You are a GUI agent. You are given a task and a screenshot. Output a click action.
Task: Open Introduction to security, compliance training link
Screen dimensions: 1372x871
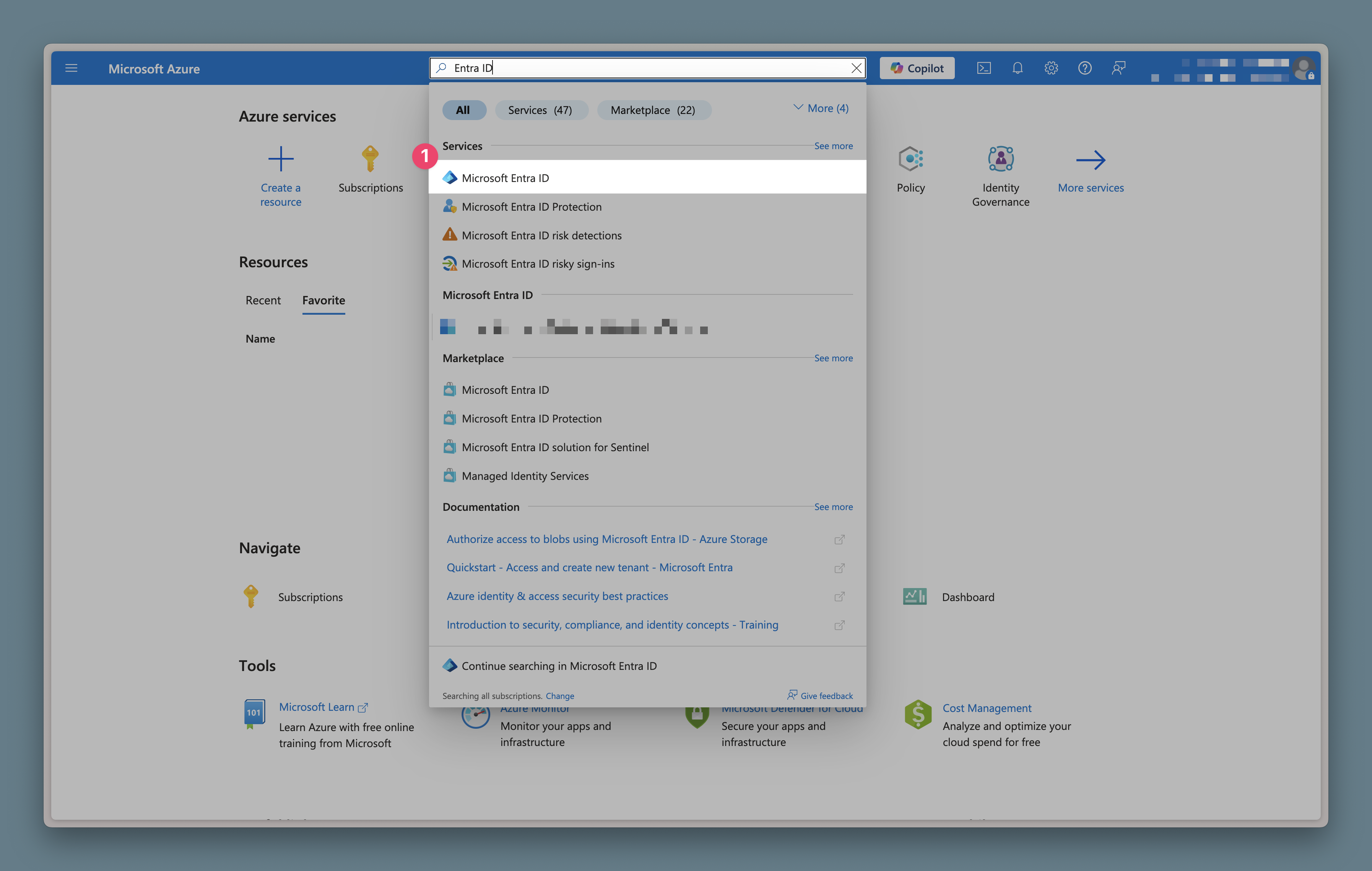(612, 624)
